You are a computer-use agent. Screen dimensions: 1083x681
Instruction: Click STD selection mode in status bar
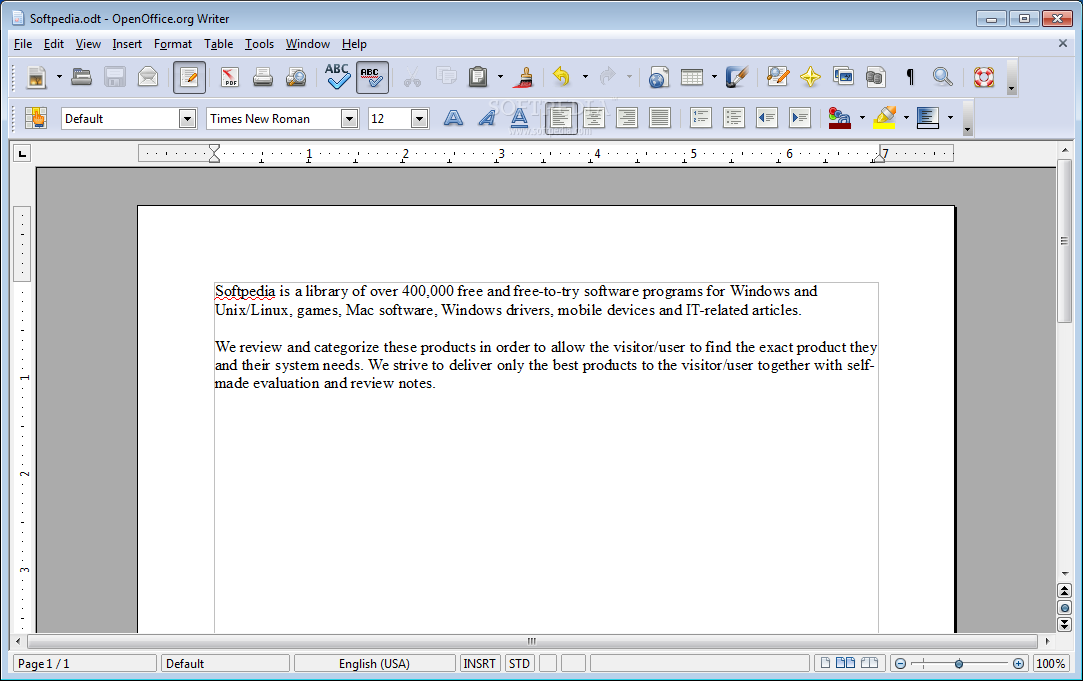(x=519, y=664)
